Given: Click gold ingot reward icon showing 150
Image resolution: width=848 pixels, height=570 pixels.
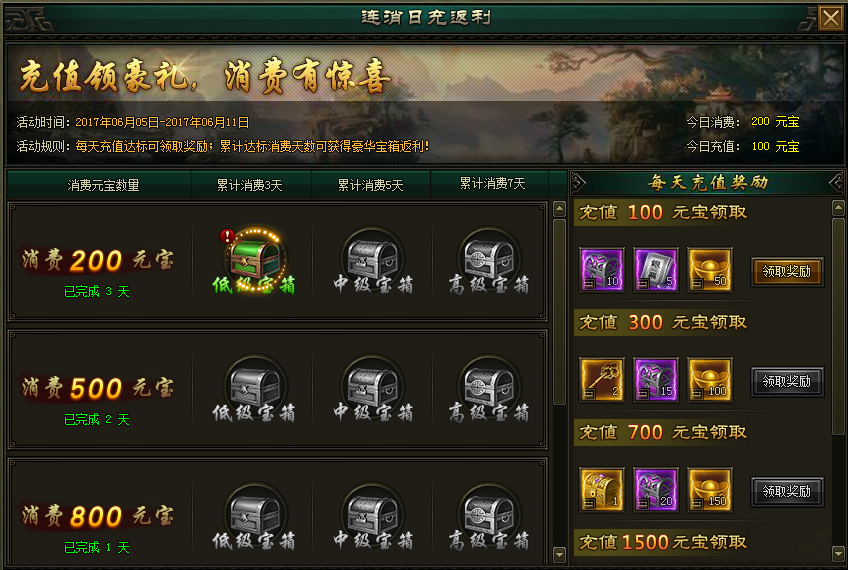Looking at the screenshot, I should click(710, 490).
